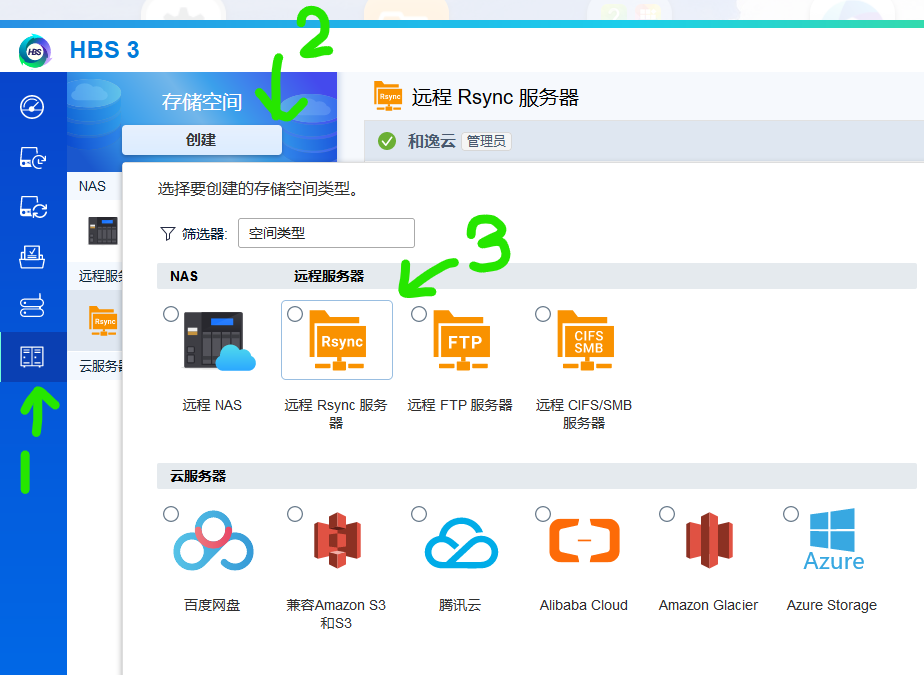Click the Amazon Glacier logo
Viewport: 924px width, 675px height.
[x=710, y=540]
